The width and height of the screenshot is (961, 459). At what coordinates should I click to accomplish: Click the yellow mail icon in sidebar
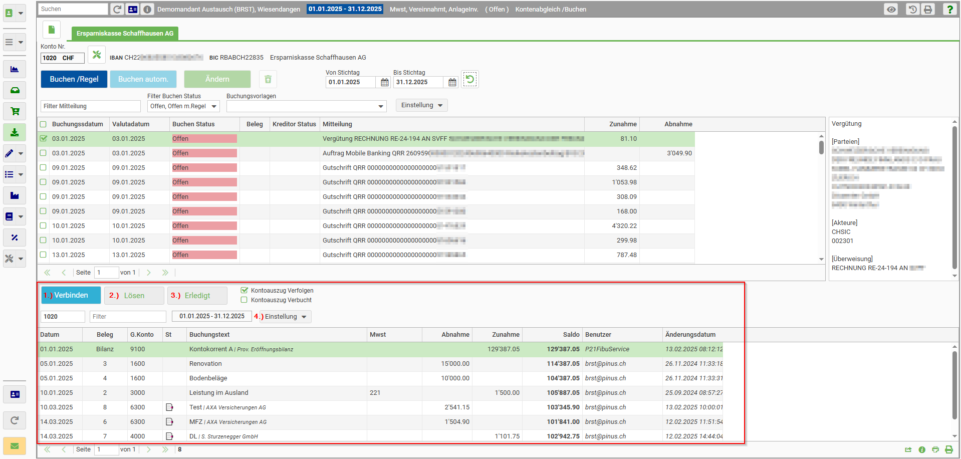tap(14, 446)
